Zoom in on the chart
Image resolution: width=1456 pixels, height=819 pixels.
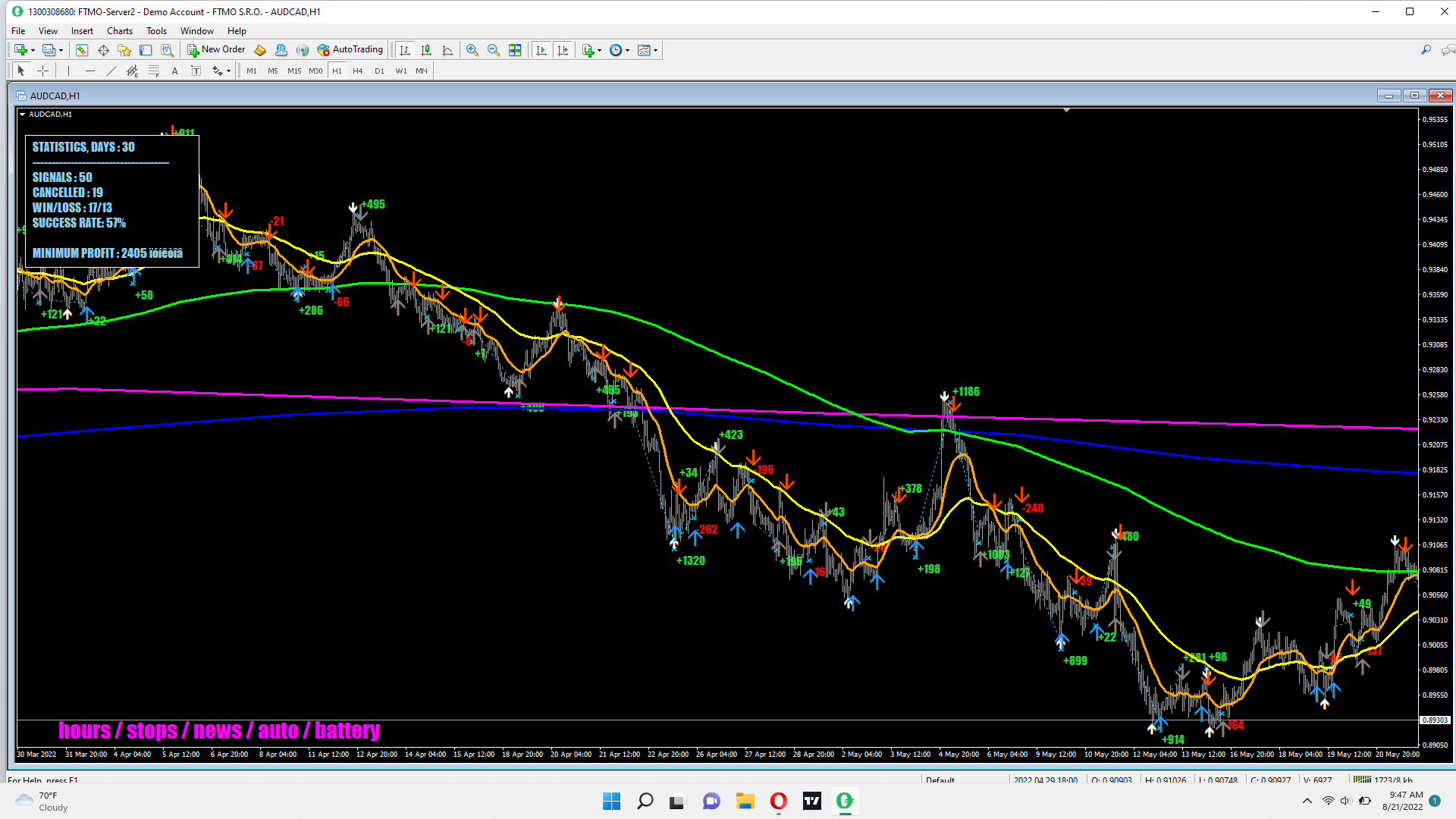pos(472,50)
